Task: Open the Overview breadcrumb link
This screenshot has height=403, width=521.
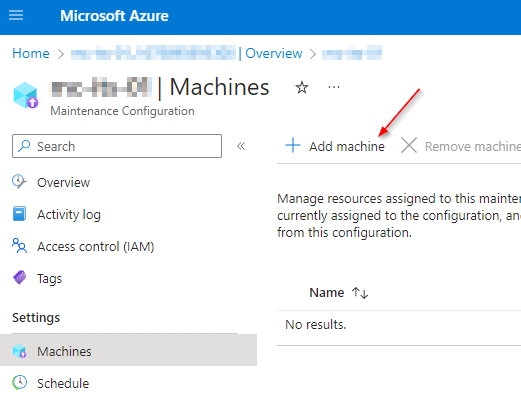Action: pos(274,53)
